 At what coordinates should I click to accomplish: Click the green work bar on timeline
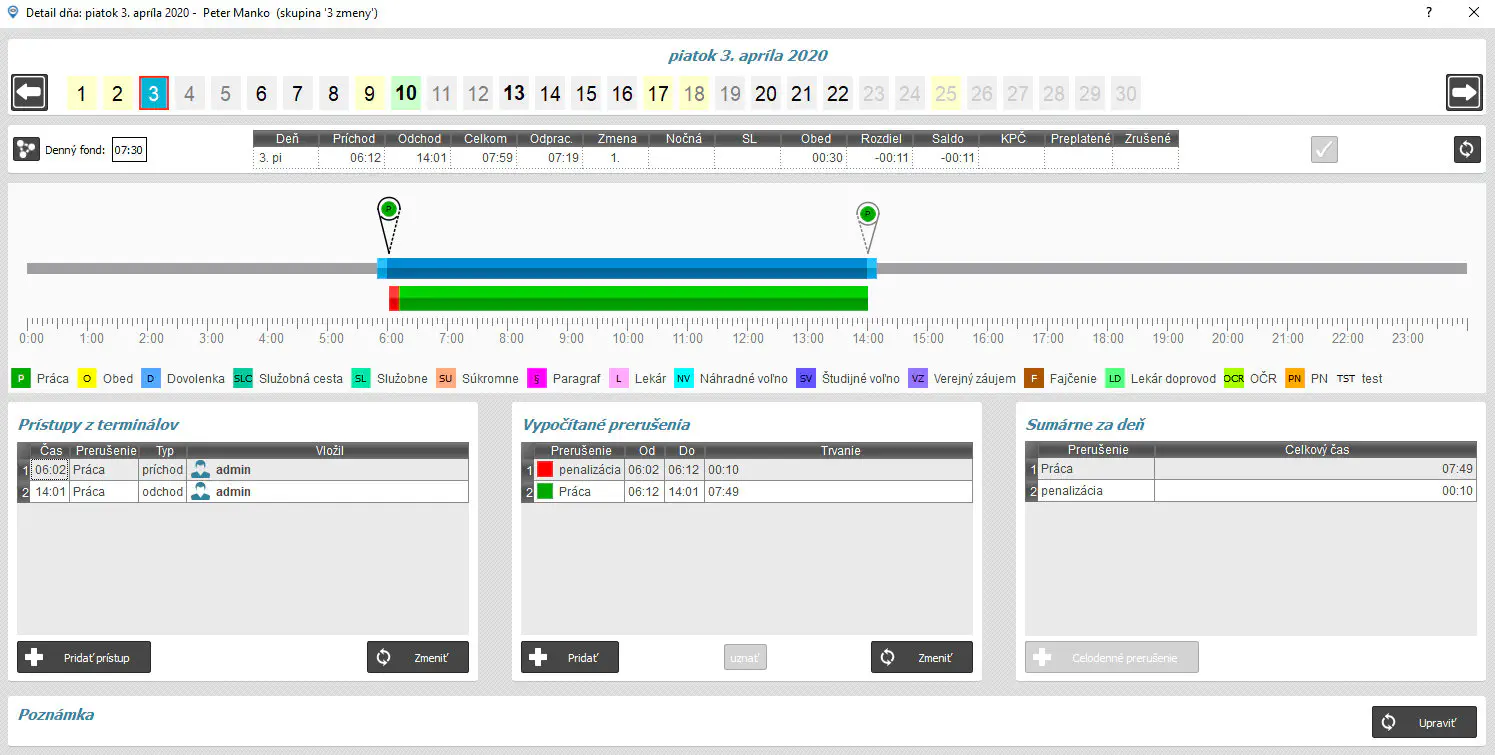(x=633, y=298)
